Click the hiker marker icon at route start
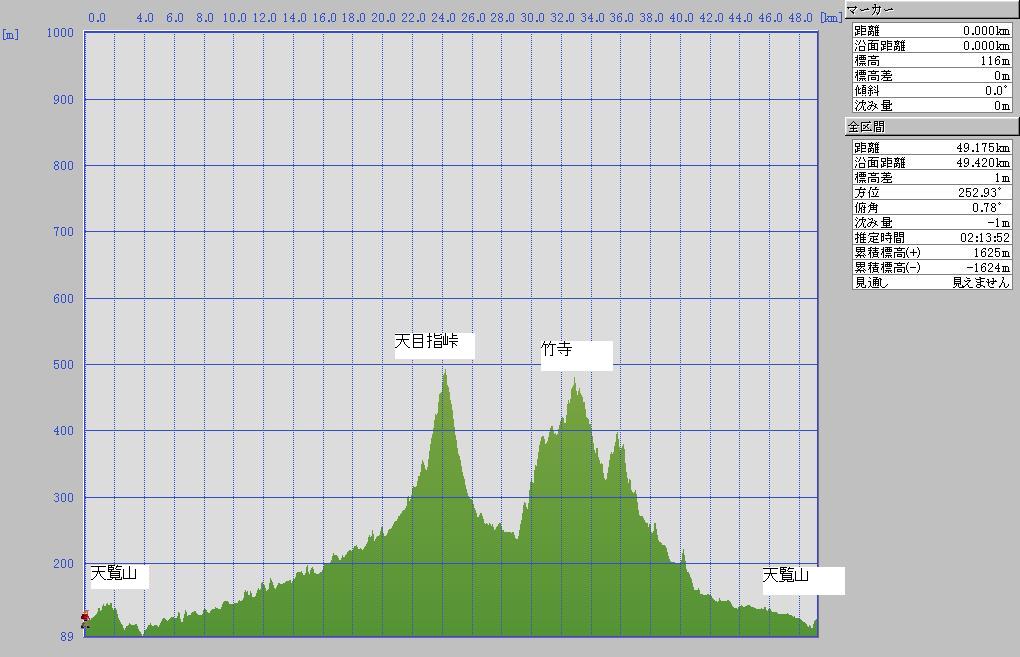 [85, 620]
